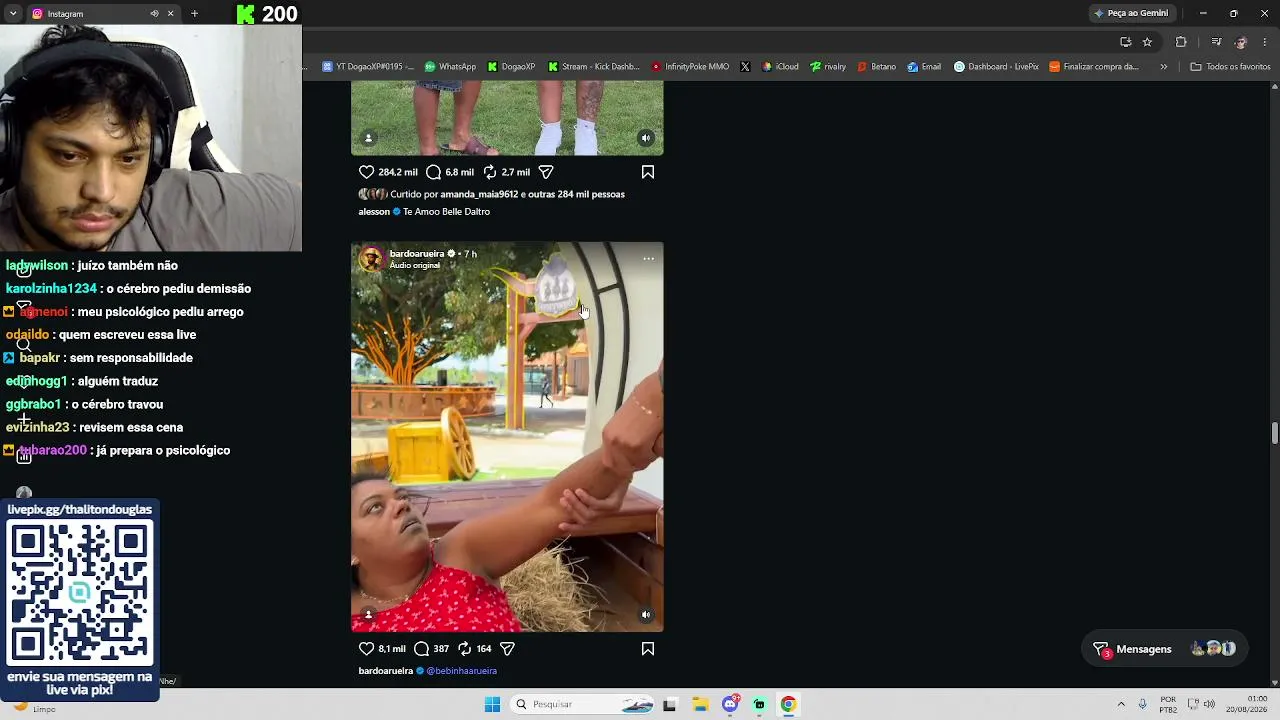Open the Stream - Kick Dashboard bookmark
Image resolution: width=1280 pixels, height=720 pixels.
594,67
